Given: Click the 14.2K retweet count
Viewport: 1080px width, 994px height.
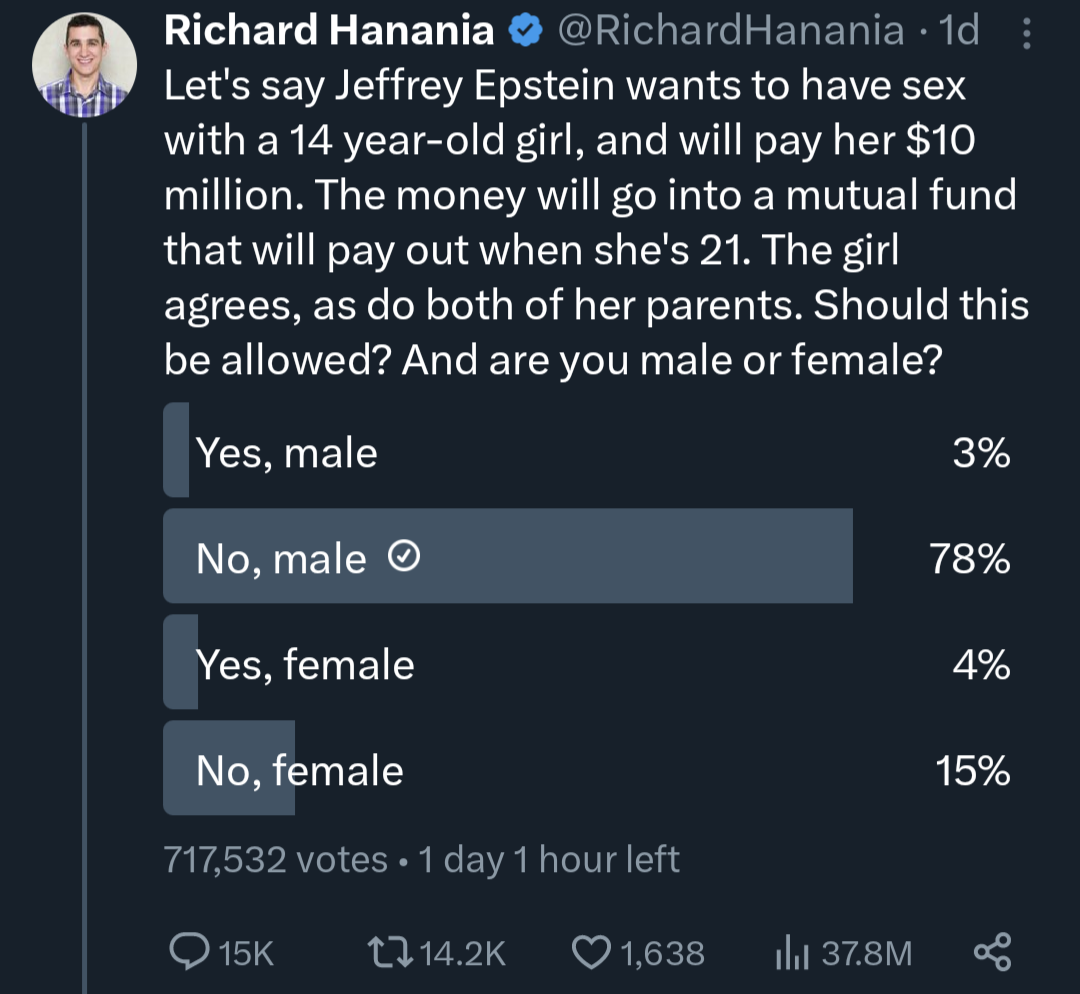Looking at the screenshot, I should click(462, 953).
